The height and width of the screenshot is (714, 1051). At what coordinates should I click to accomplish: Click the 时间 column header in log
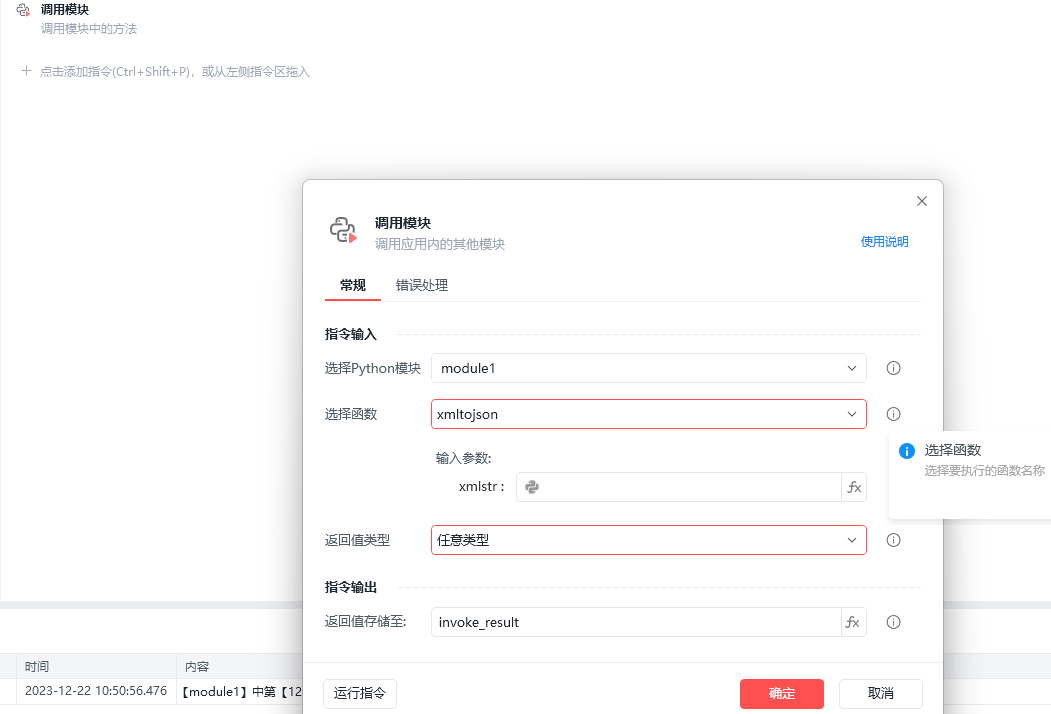pyautogui.click(x=37, y=666)
